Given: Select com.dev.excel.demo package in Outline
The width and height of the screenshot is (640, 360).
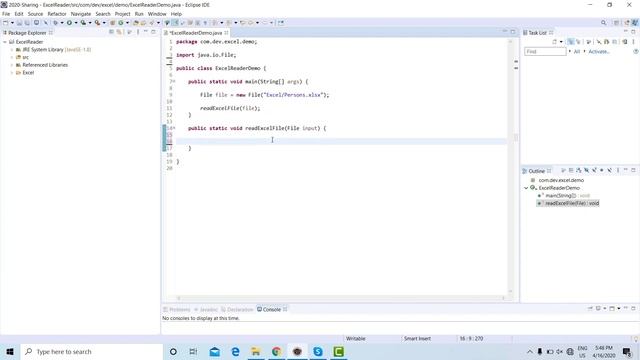Looking at the screenshot, I should (558, 180).
